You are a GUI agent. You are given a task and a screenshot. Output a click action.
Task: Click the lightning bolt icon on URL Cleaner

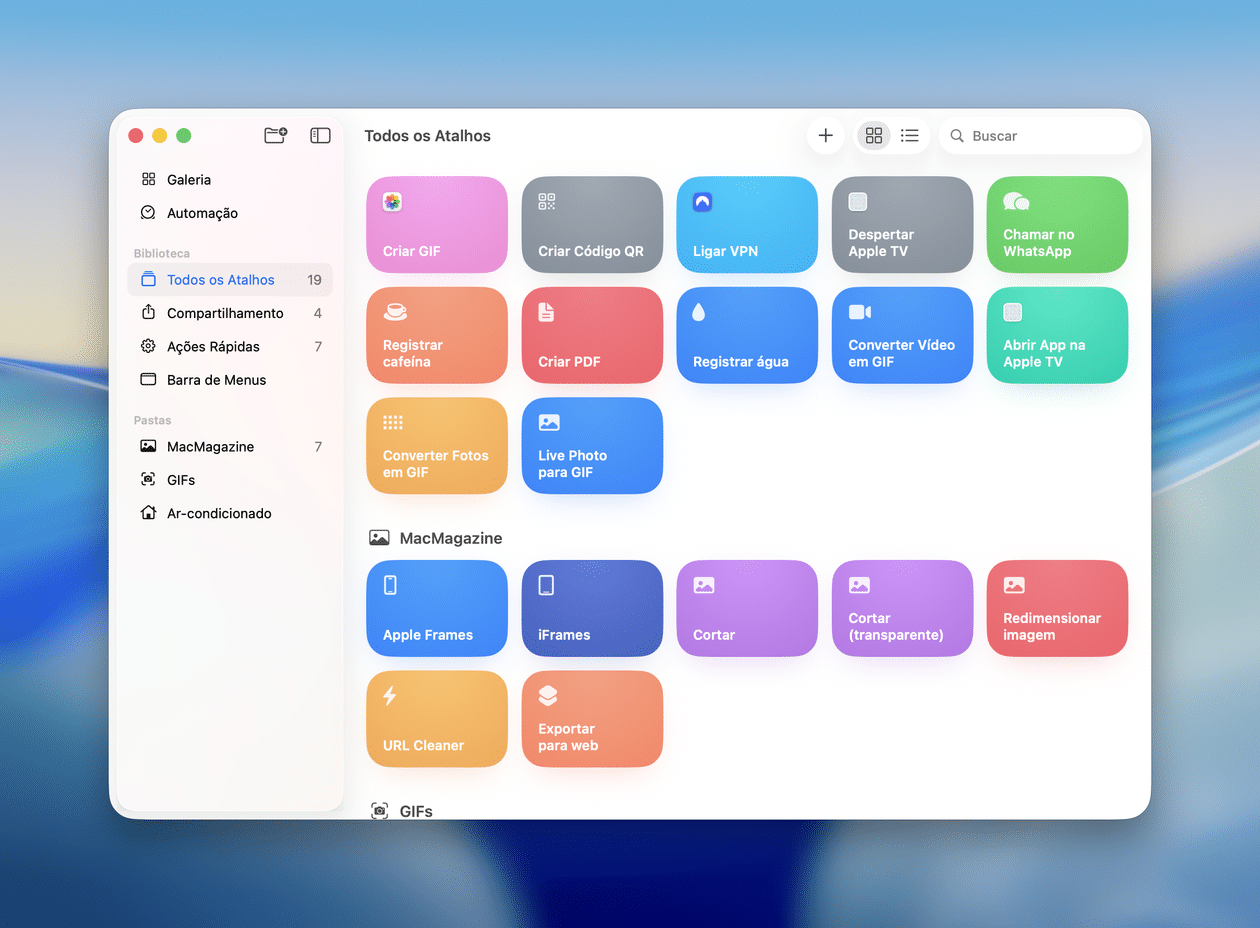pos(390,696)
